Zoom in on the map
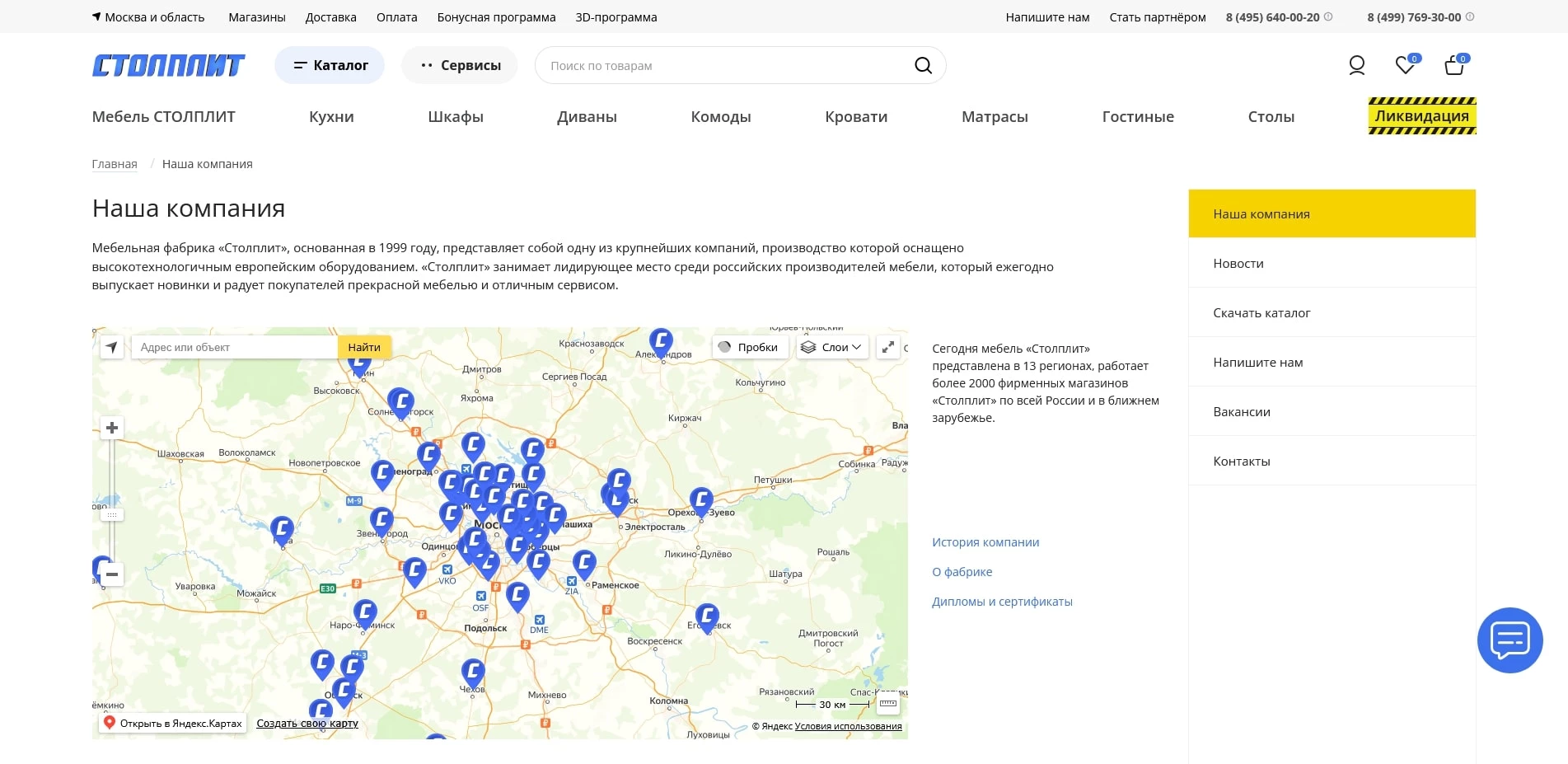The height and width of the screenshot is (764, 1568). [x=112, y=428]
